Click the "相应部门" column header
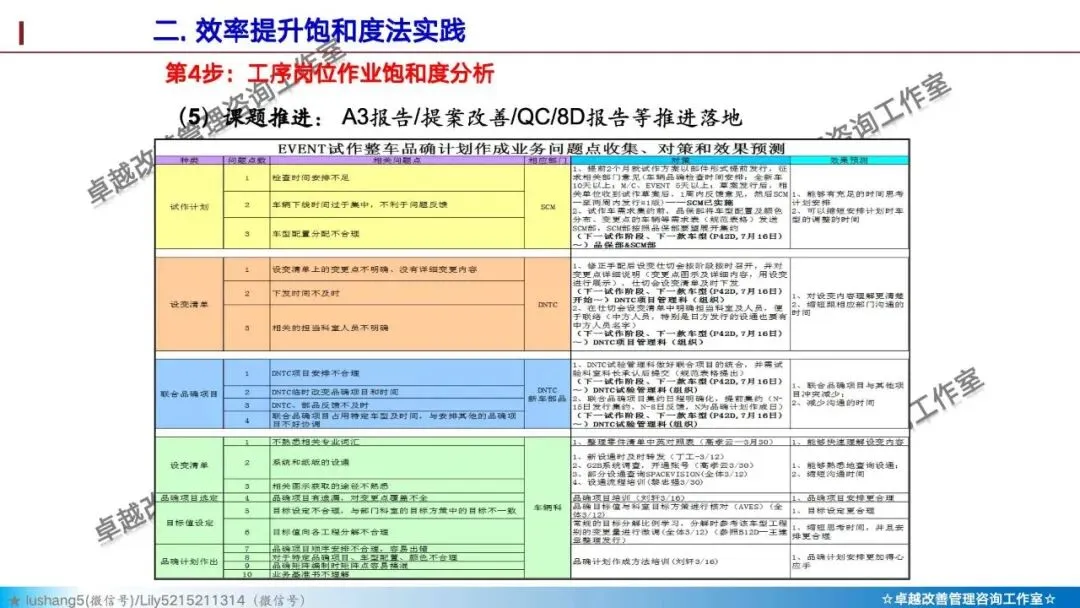 [548, 160]
